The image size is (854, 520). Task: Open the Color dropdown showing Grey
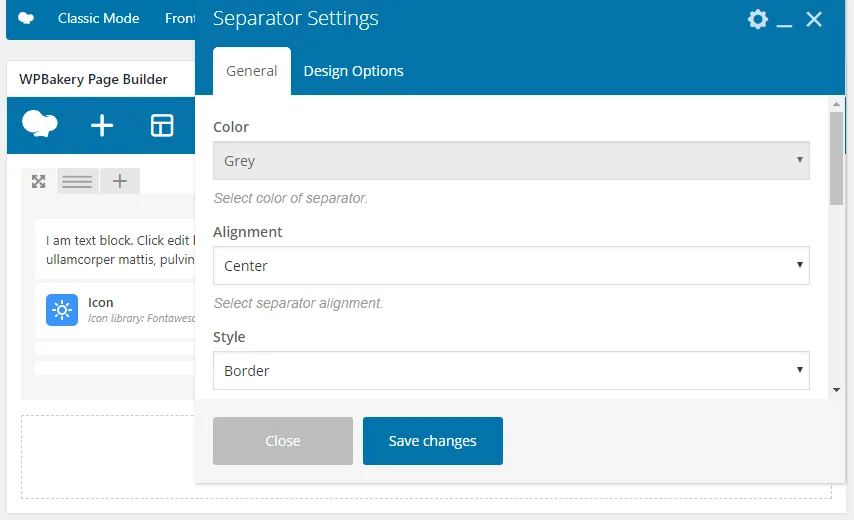[511, 161]
